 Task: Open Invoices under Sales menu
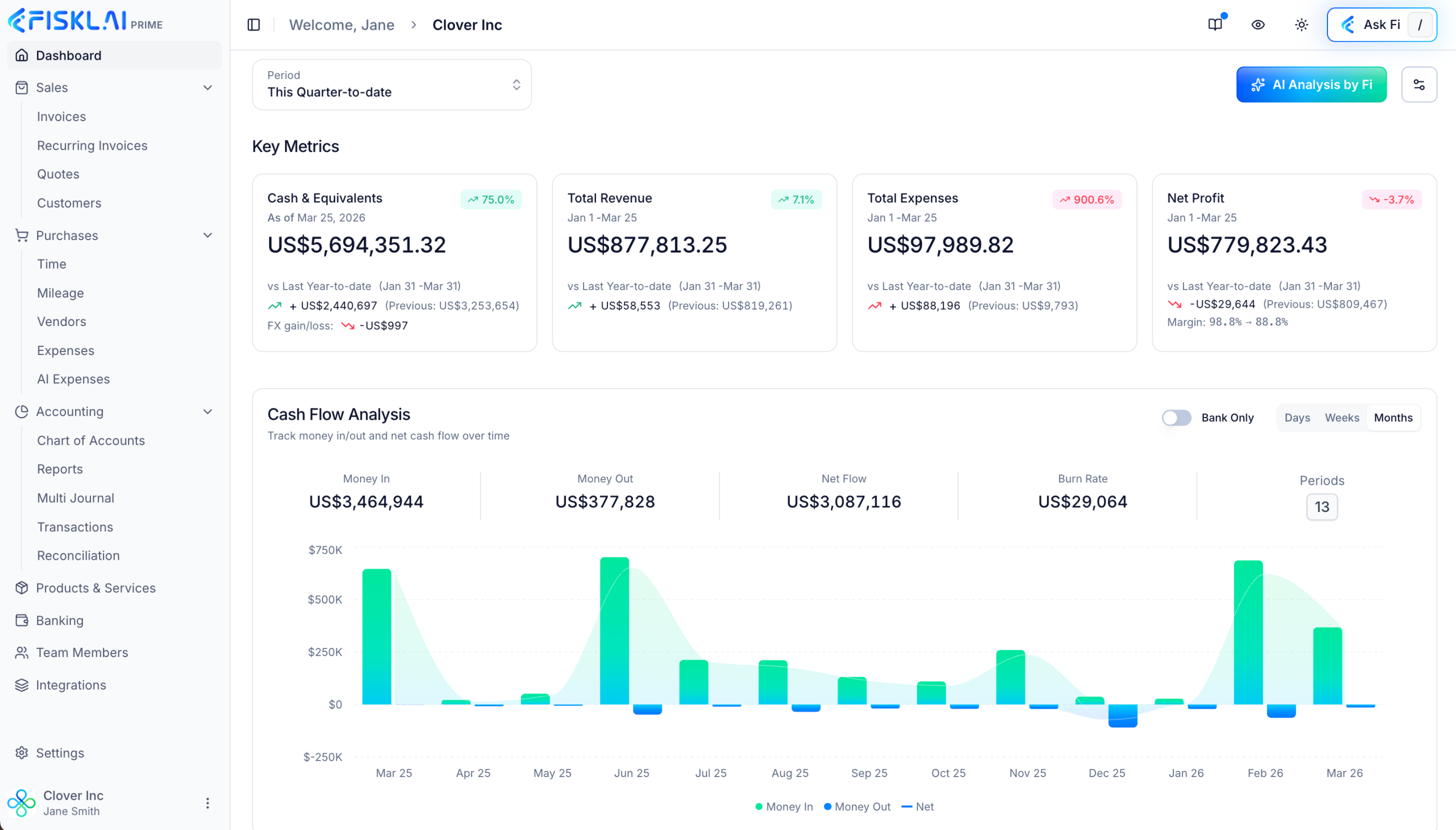(x=61, y=116)
